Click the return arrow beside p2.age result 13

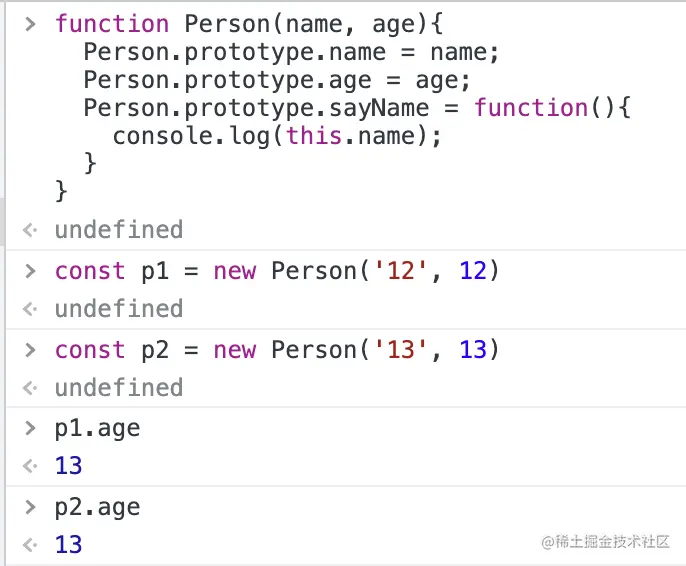30,545
